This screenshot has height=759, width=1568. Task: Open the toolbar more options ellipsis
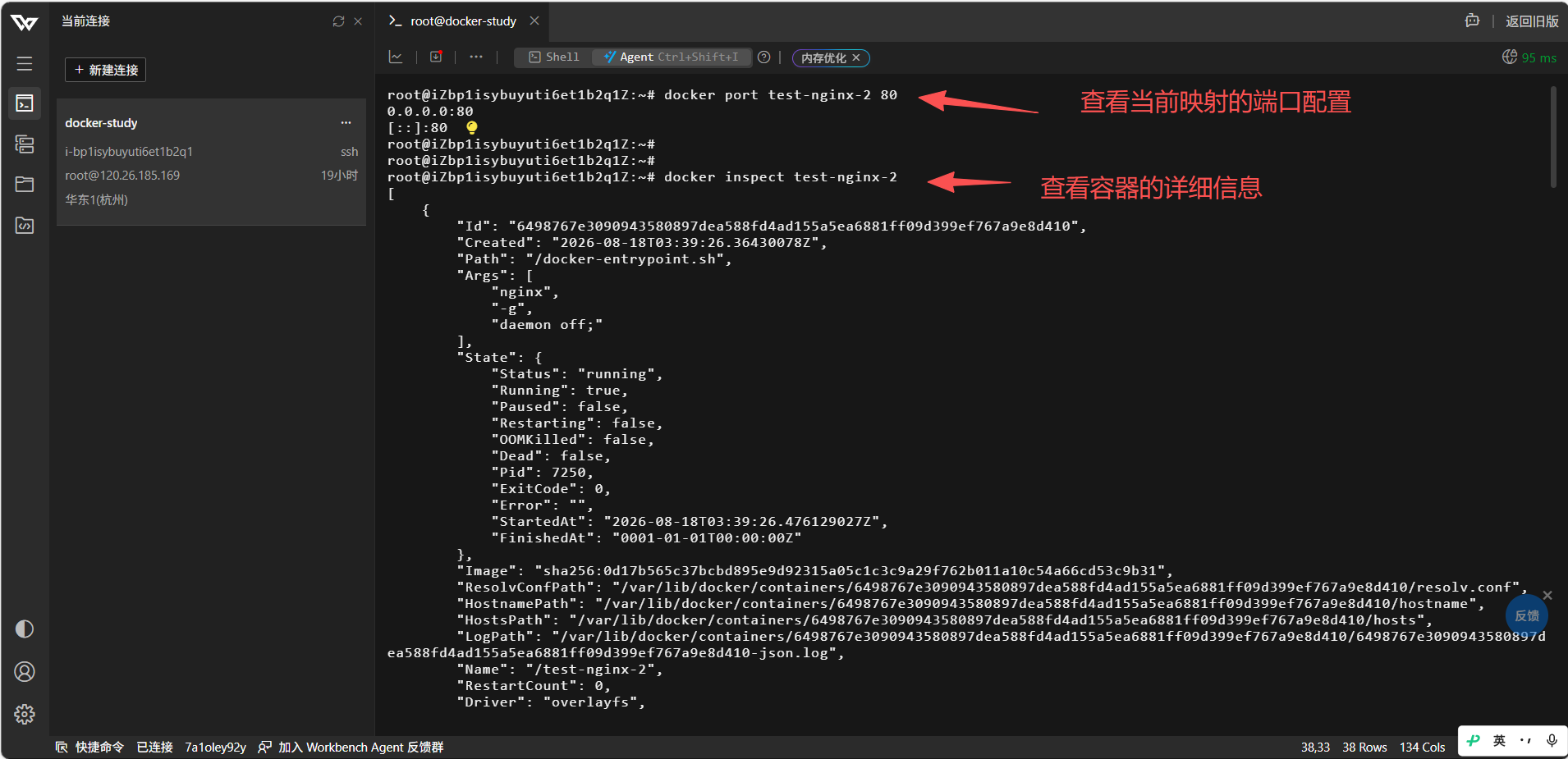476,57
